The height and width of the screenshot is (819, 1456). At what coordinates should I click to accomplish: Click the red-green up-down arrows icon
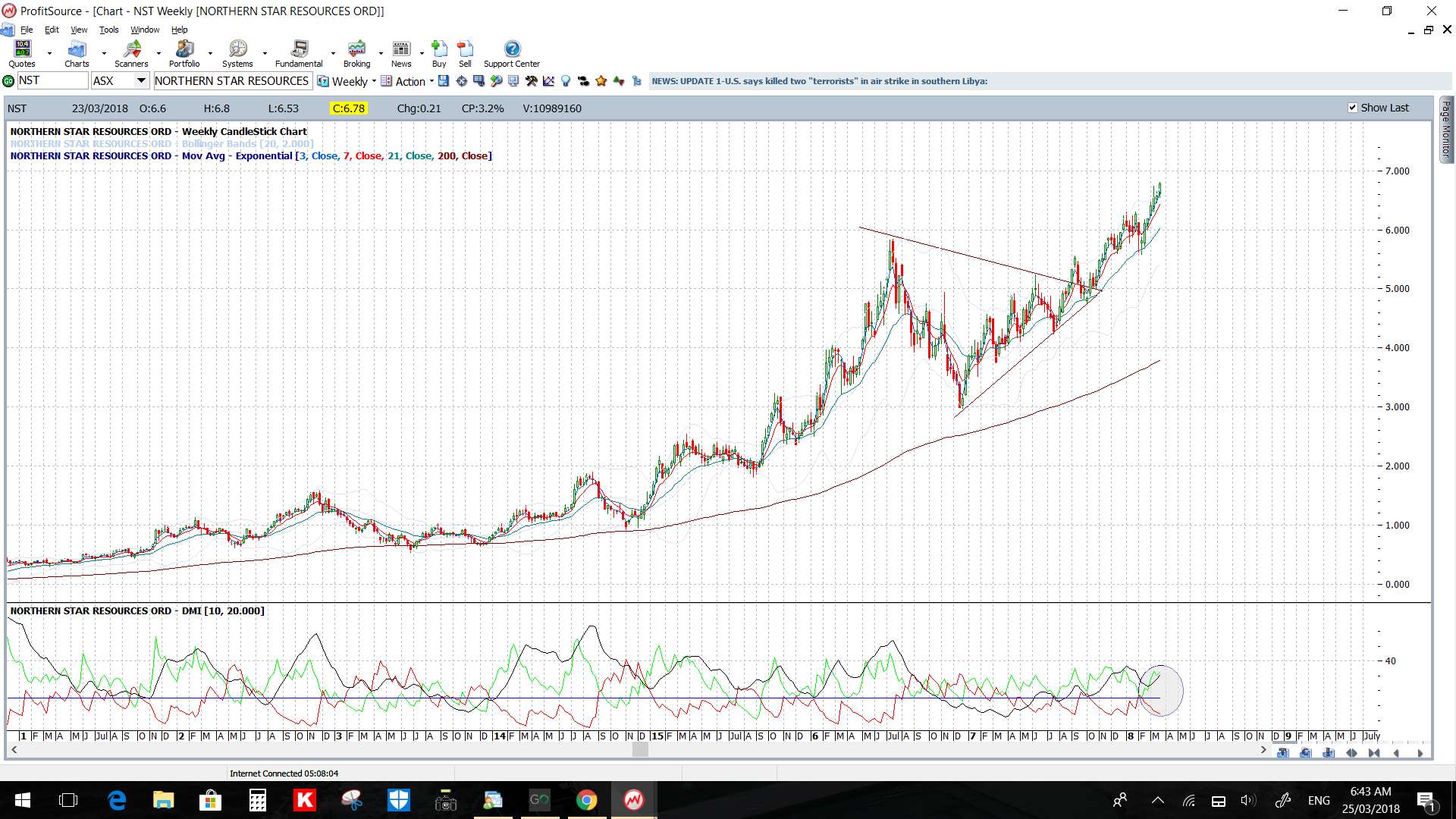click(x=619, y=81)
